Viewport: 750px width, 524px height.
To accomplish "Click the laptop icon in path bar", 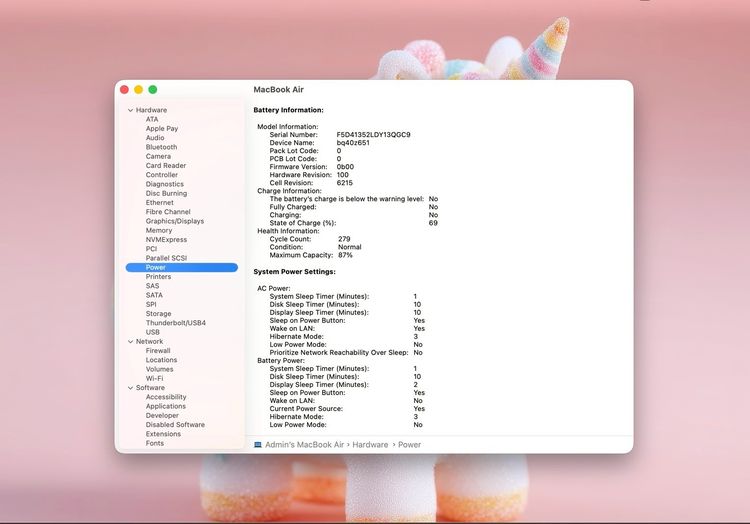I will click(x=257, y=445).
